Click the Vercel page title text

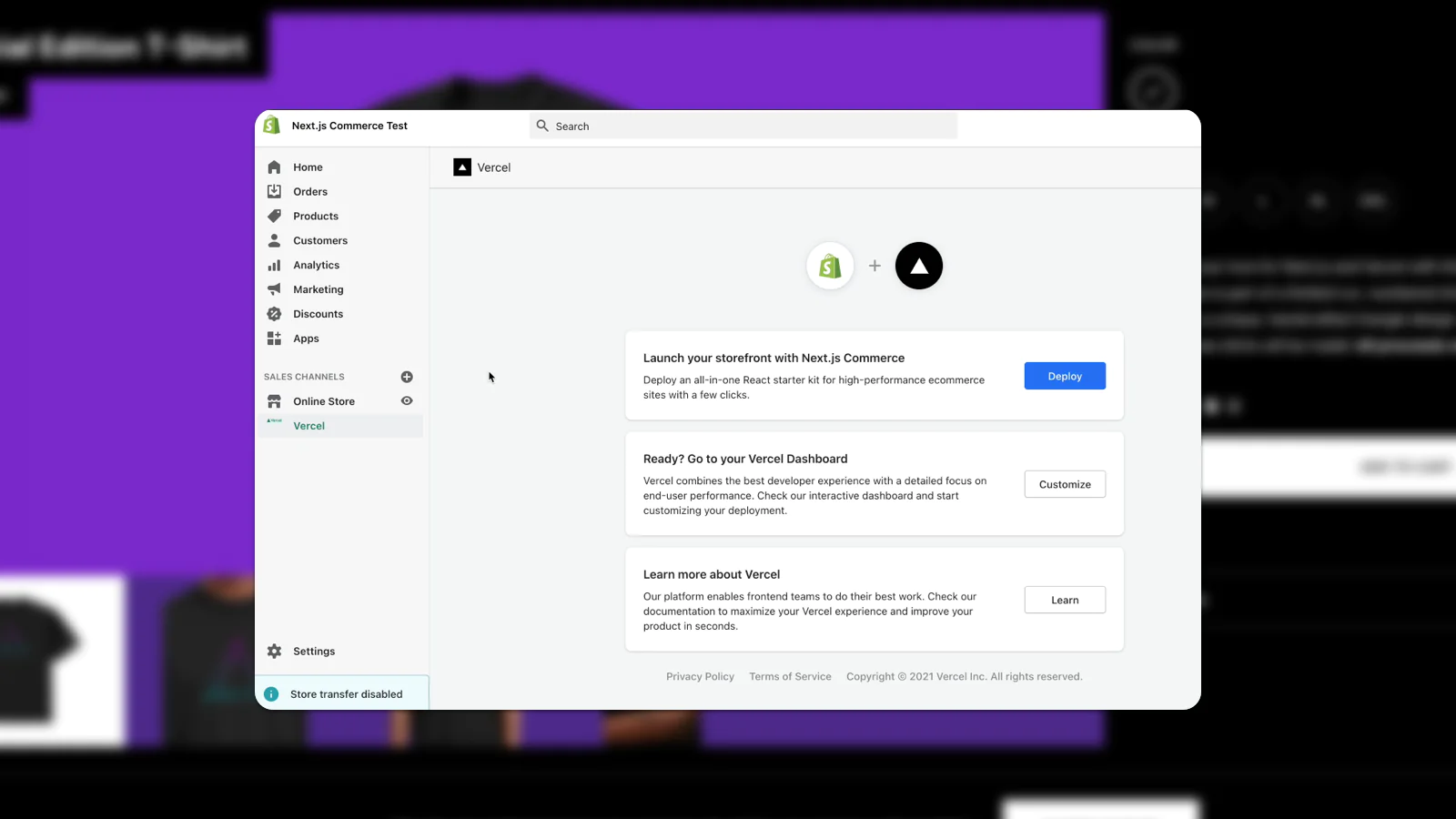pos(494,167)
